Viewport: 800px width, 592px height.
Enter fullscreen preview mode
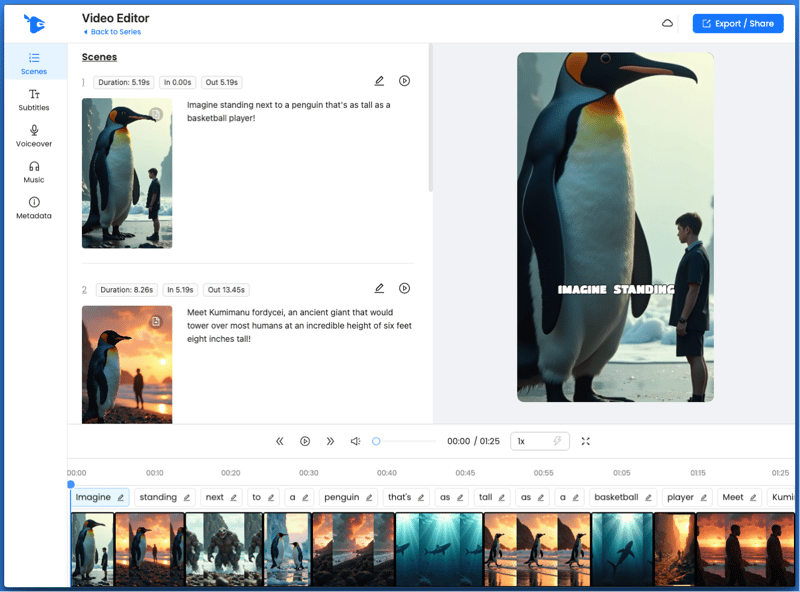pos(585,440)
